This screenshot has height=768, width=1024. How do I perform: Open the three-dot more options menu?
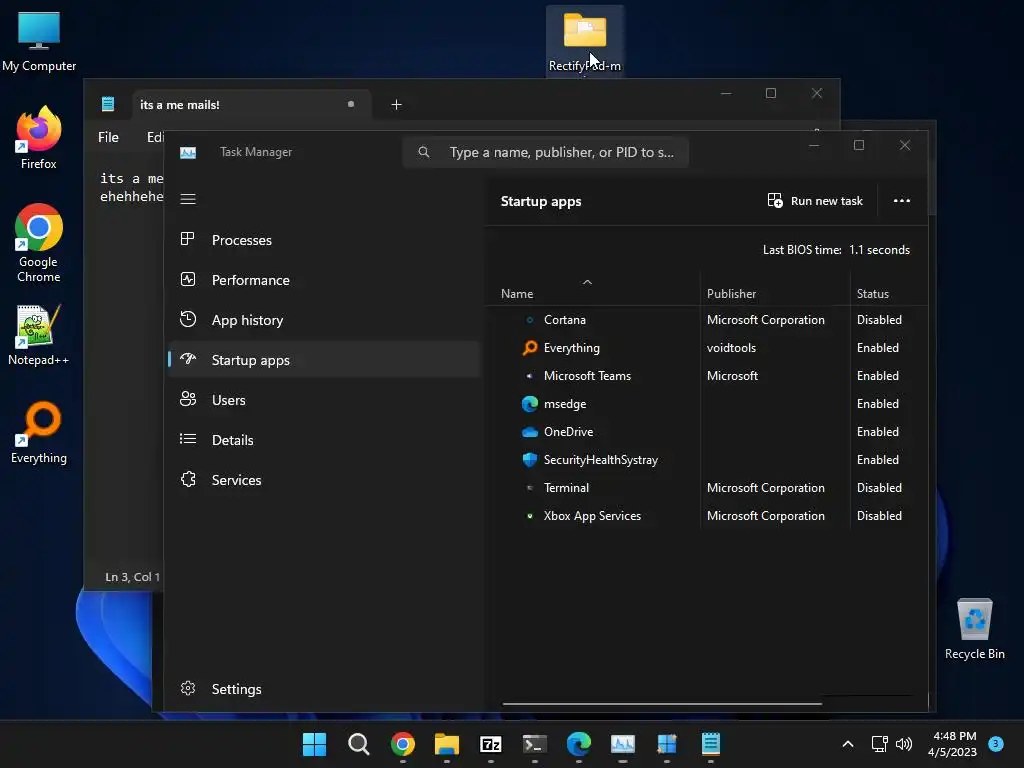click(901, 200)
